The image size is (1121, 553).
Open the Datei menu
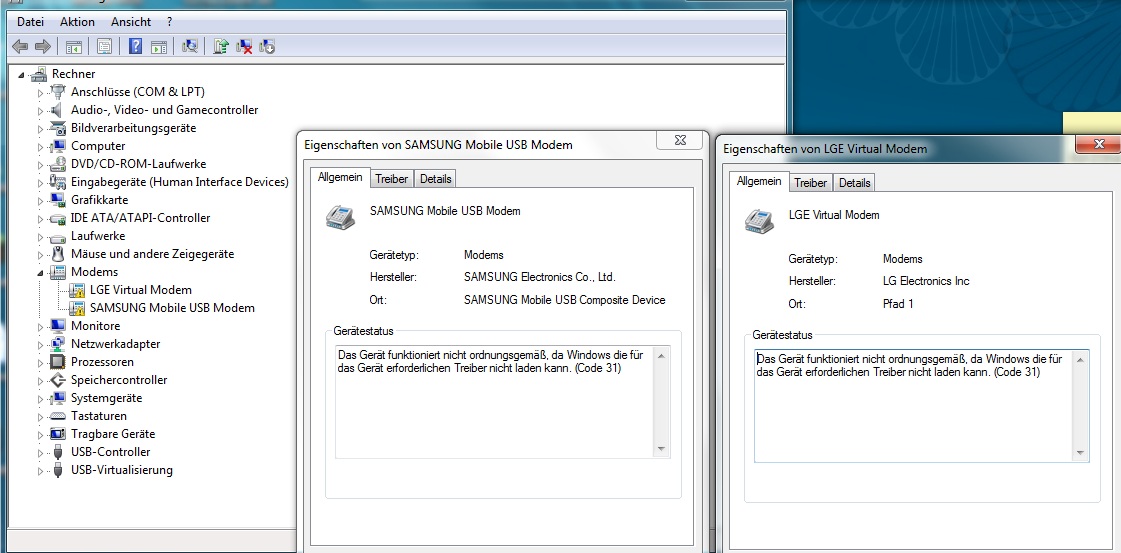[31, 22]
